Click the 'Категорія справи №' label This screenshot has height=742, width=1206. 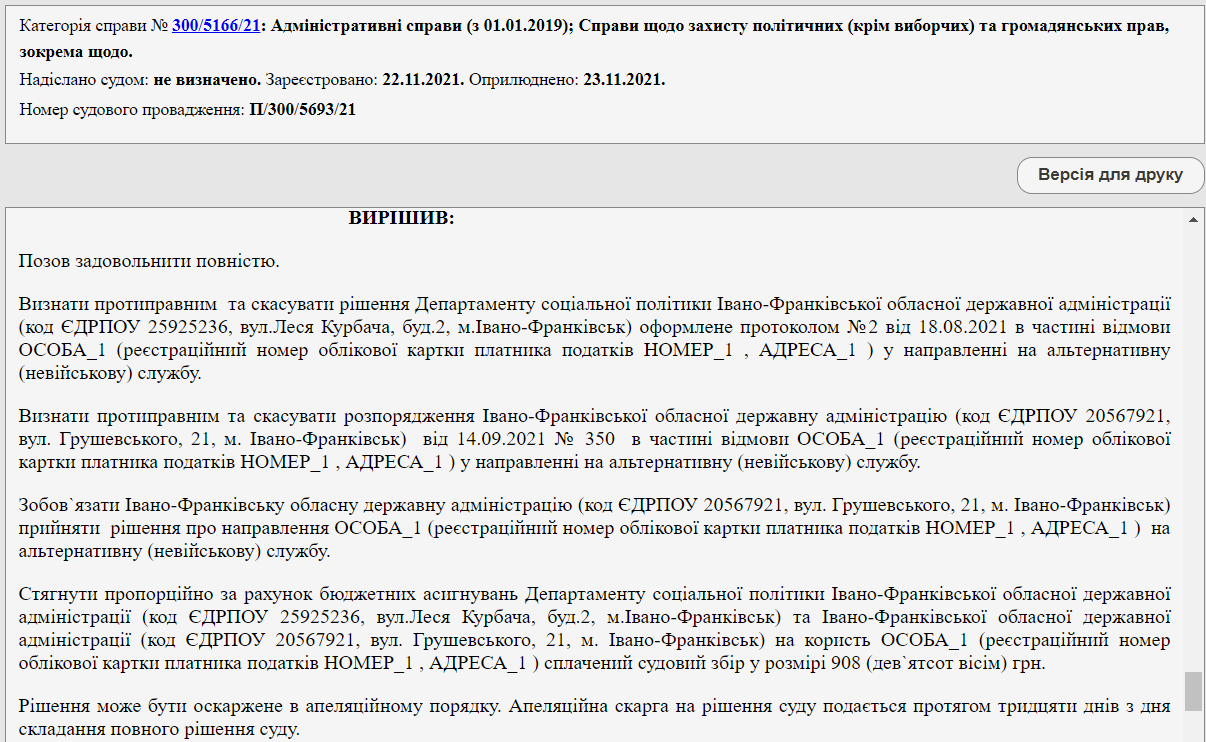(94, 26)
